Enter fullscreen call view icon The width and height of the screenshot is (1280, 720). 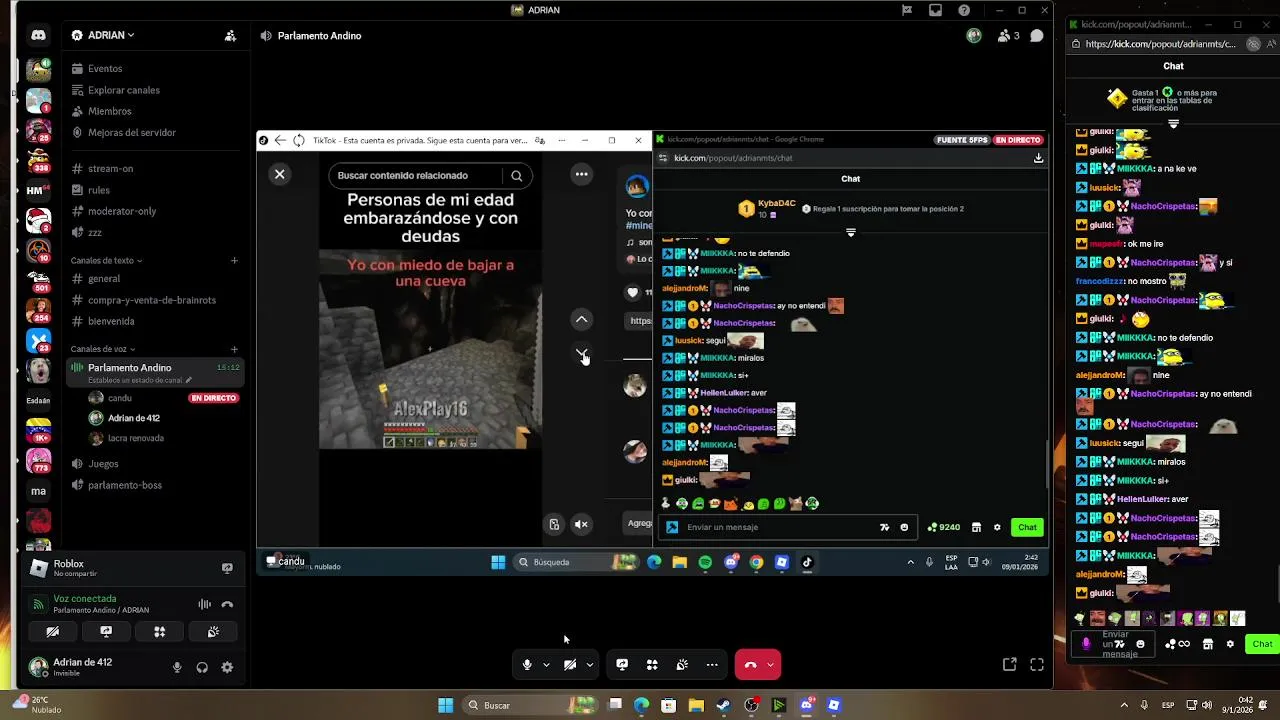pyautogui.click(x=1037, y=664)
